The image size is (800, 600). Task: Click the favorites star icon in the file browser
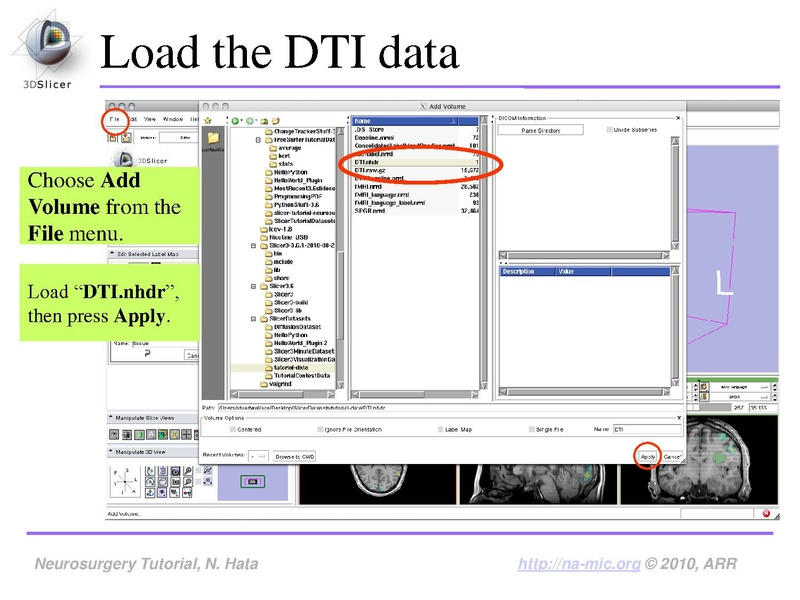pyautogui.click(x=207, y=119)
